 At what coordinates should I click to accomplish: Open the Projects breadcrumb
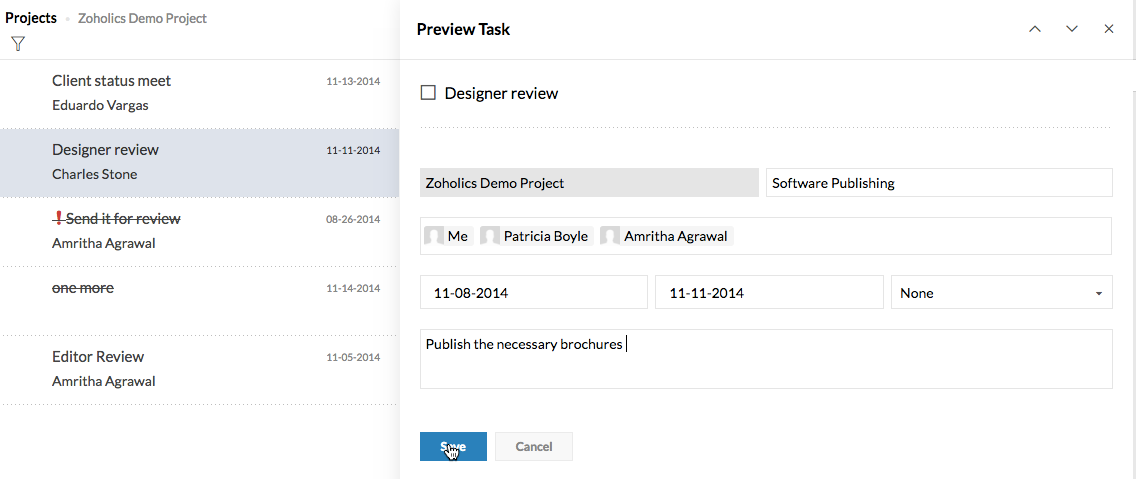(31, 18)
